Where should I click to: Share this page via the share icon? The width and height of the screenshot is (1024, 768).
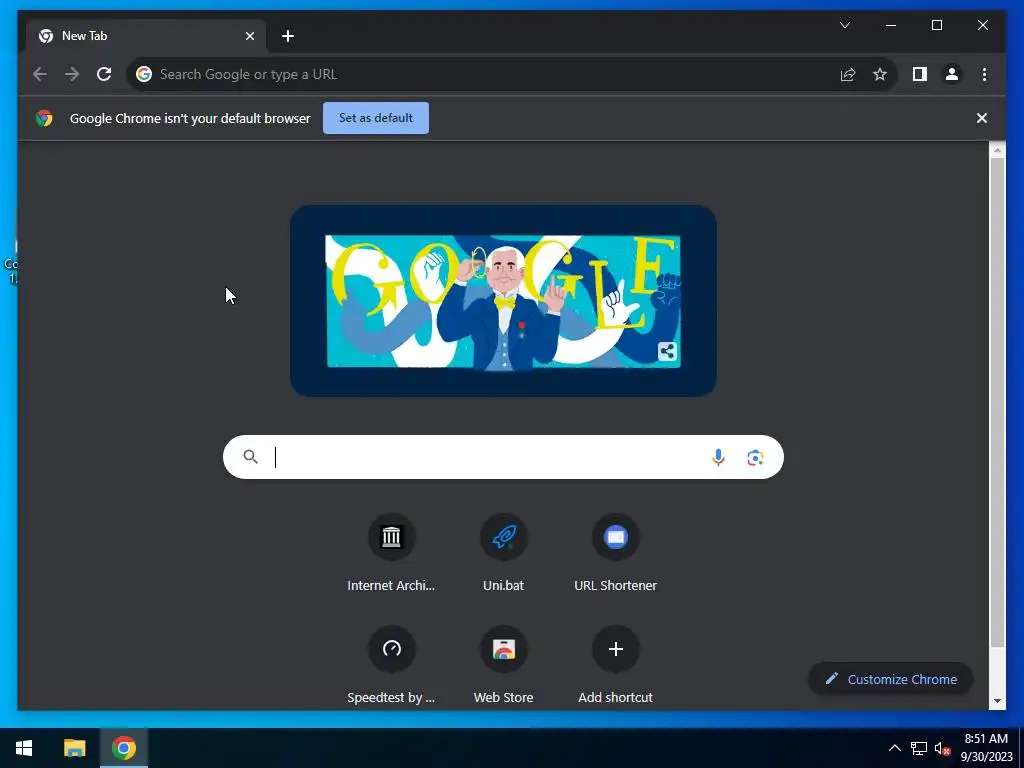(x=848, y=74)
